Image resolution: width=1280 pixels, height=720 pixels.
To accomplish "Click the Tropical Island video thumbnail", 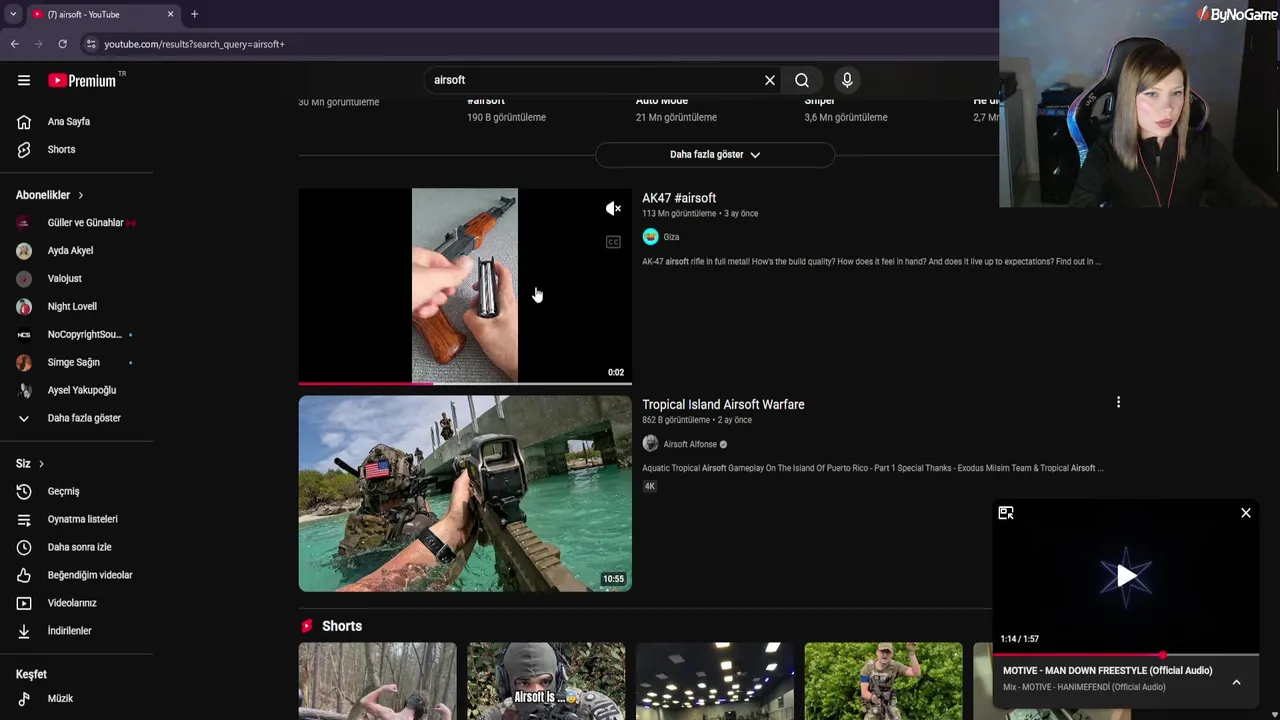I will click(465, 494).
